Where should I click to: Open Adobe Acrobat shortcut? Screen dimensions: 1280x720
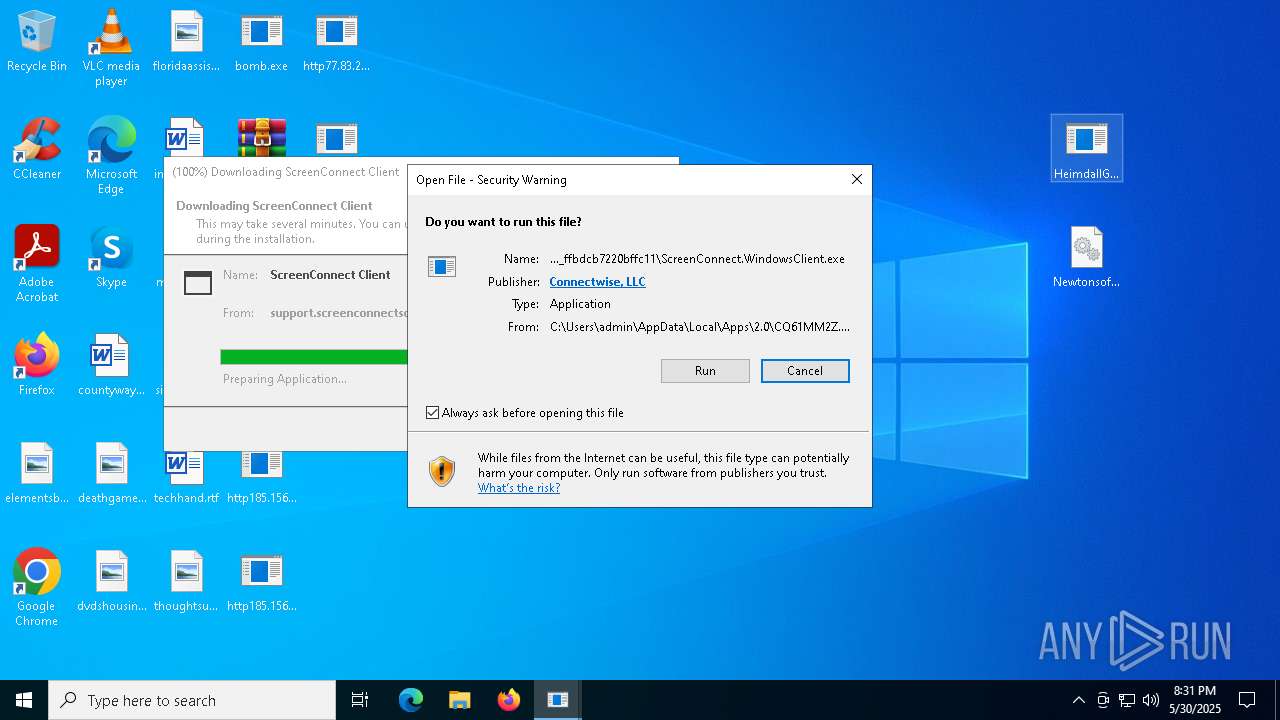[x=37, y=263]
